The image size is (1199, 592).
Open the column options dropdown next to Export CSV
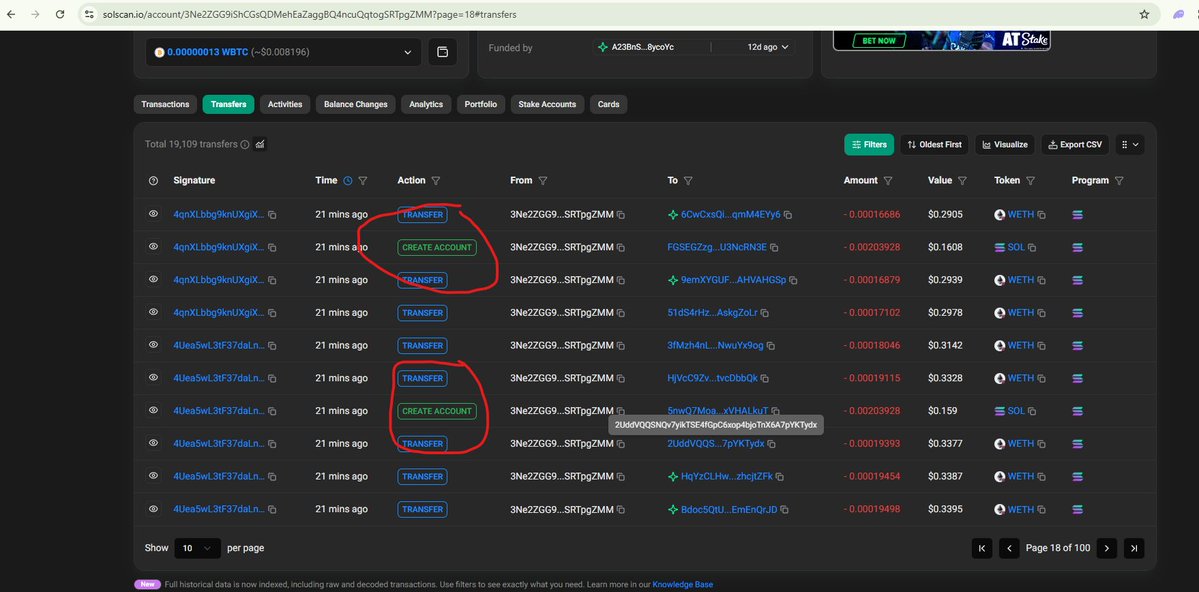coord(1129,145)
